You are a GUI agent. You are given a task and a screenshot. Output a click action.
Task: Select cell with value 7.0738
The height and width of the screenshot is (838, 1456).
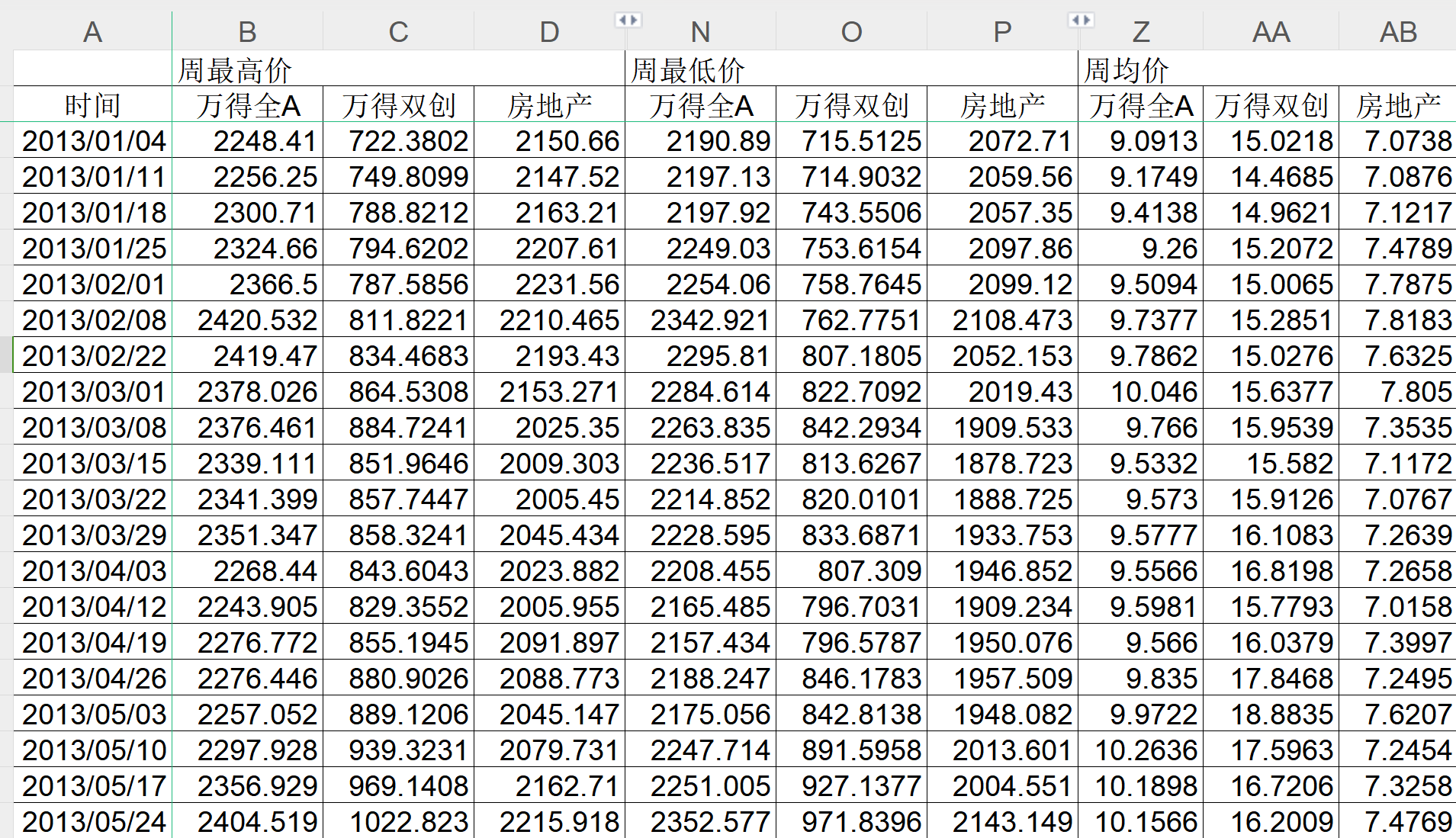pos(1398,140)
